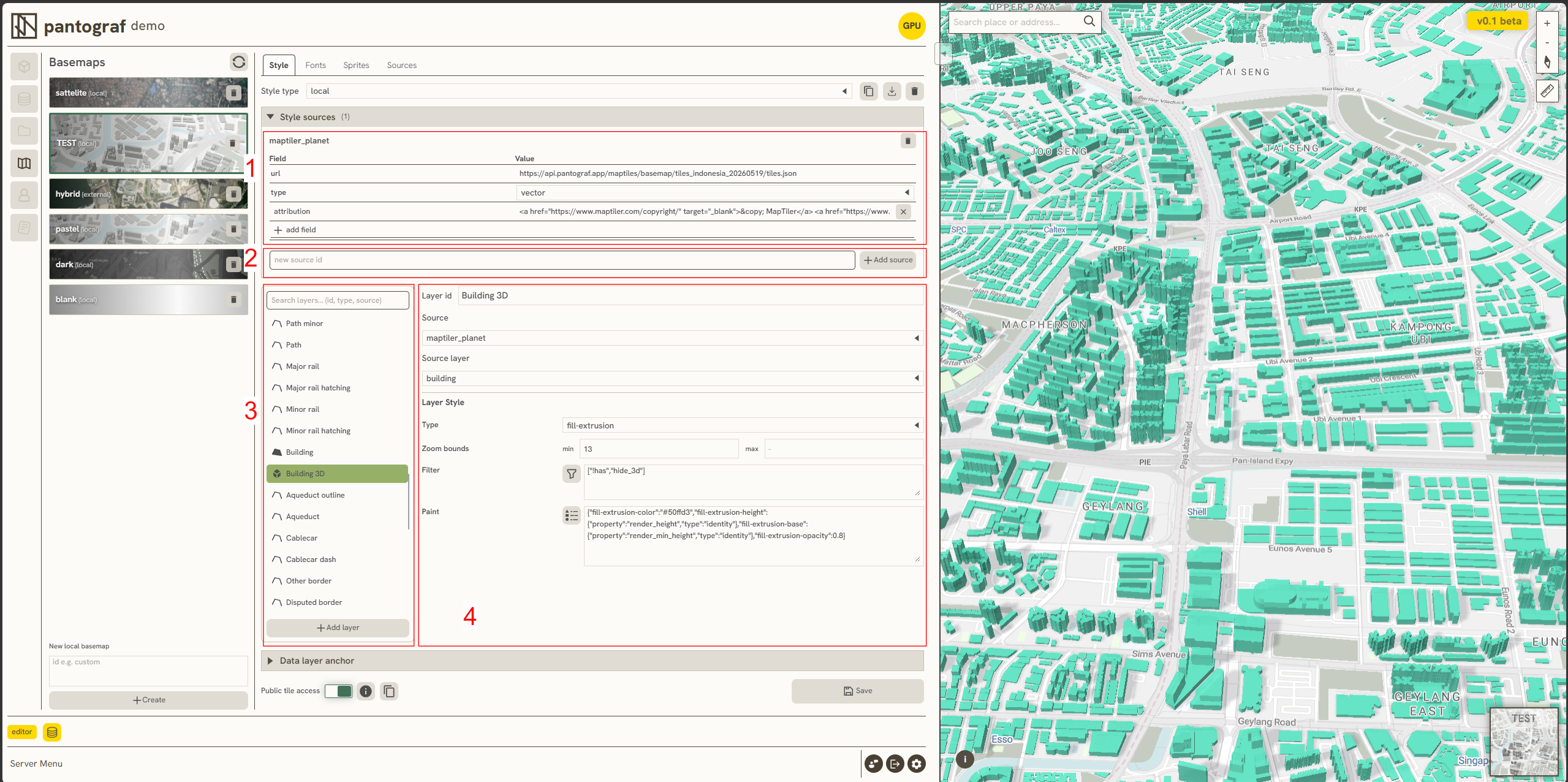The height and width of the screenshot is (782, 1568).
Task: Open the layer Source dropdown
Action: (672, 338)
